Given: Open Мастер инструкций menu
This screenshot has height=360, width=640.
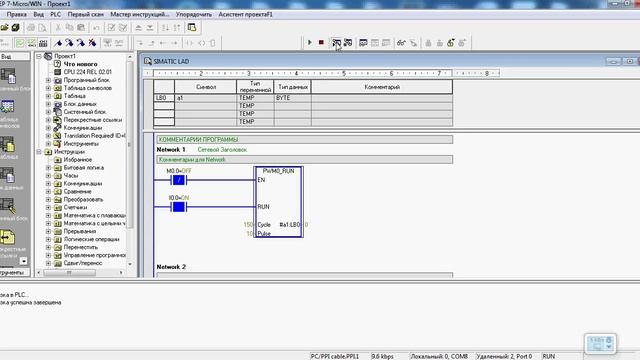Looking at the screenshot, I should pyautogui.click(x=140, y=14).
